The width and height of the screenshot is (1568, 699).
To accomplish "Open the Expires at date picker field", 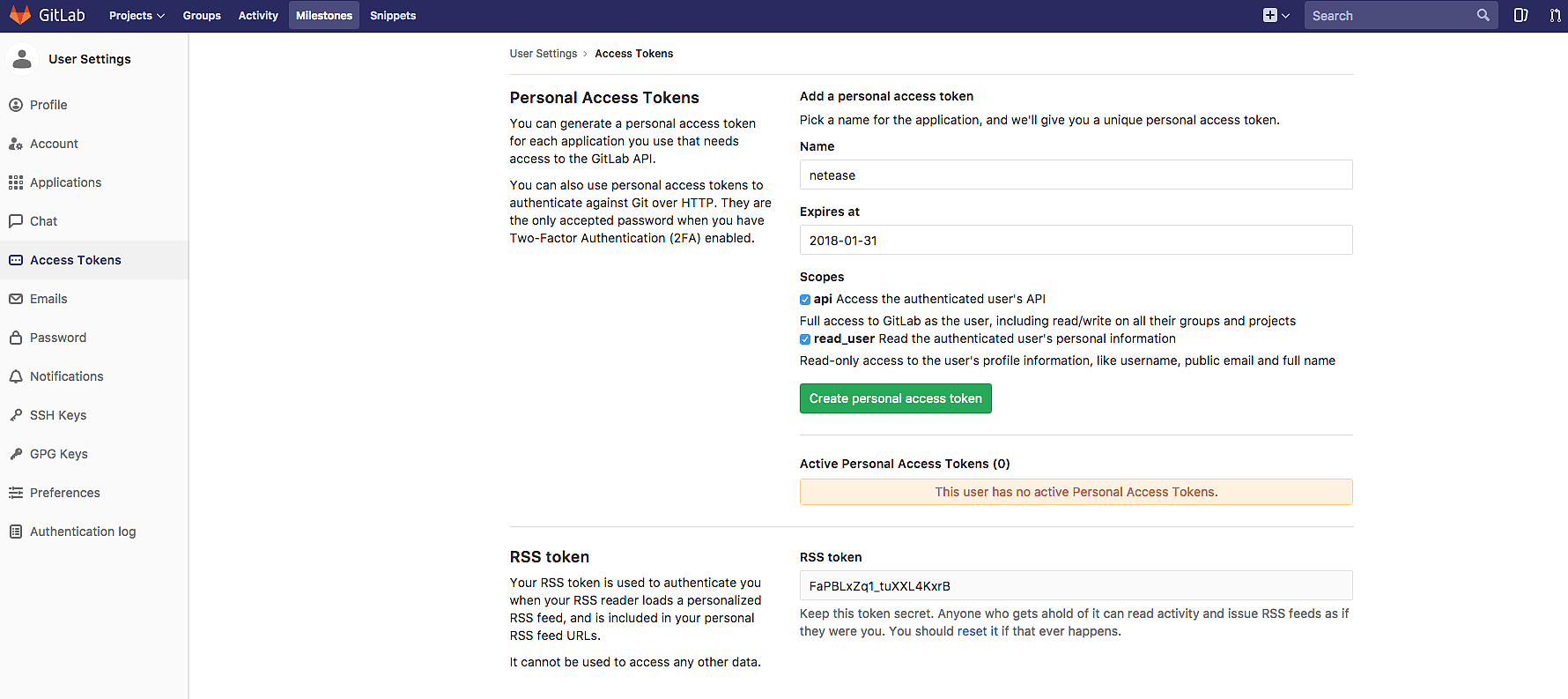I will point(1075,240).
